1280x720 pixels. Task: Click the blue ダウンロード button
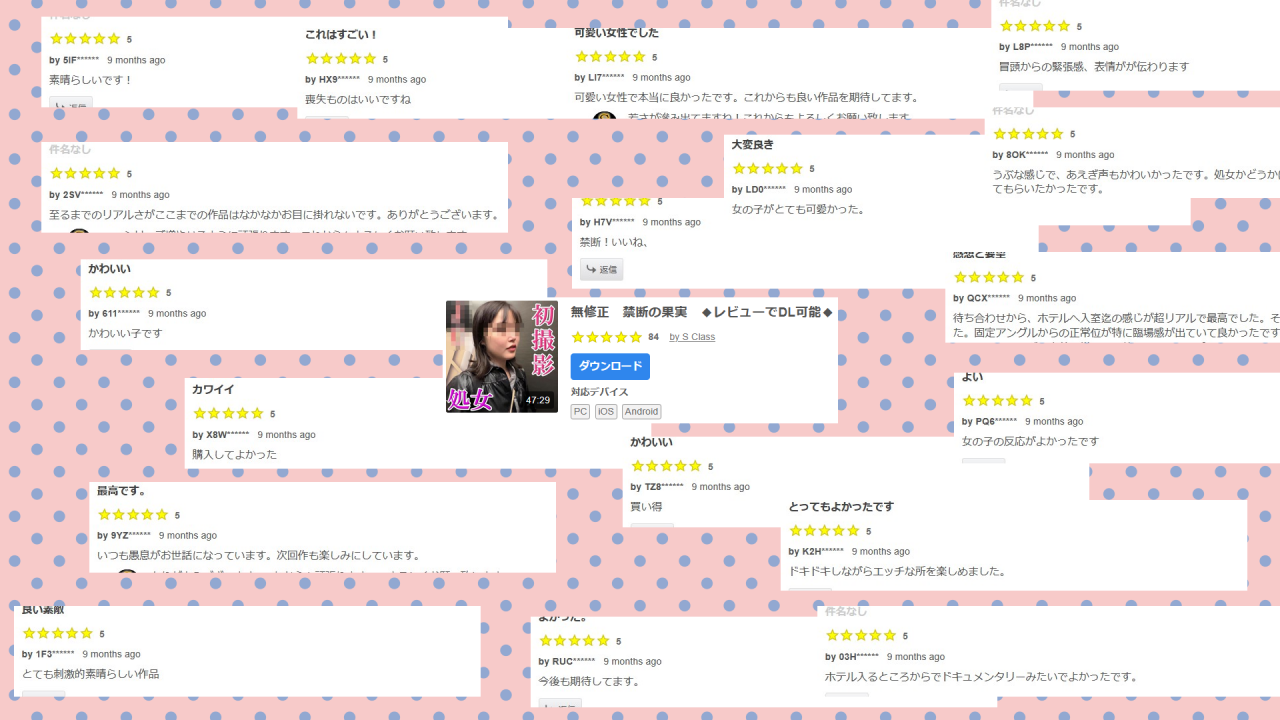click(610, 366)
